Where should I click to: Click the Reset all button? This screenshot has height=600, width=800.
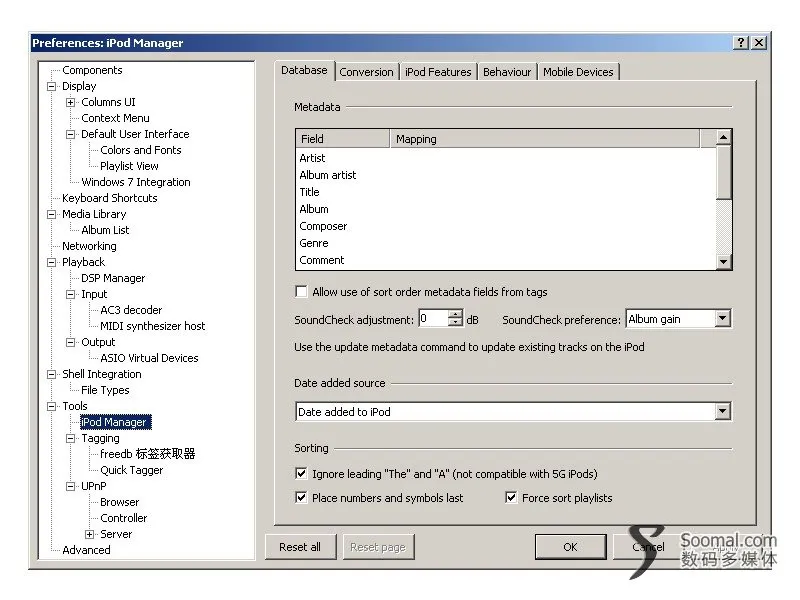(x=300, y=547)
